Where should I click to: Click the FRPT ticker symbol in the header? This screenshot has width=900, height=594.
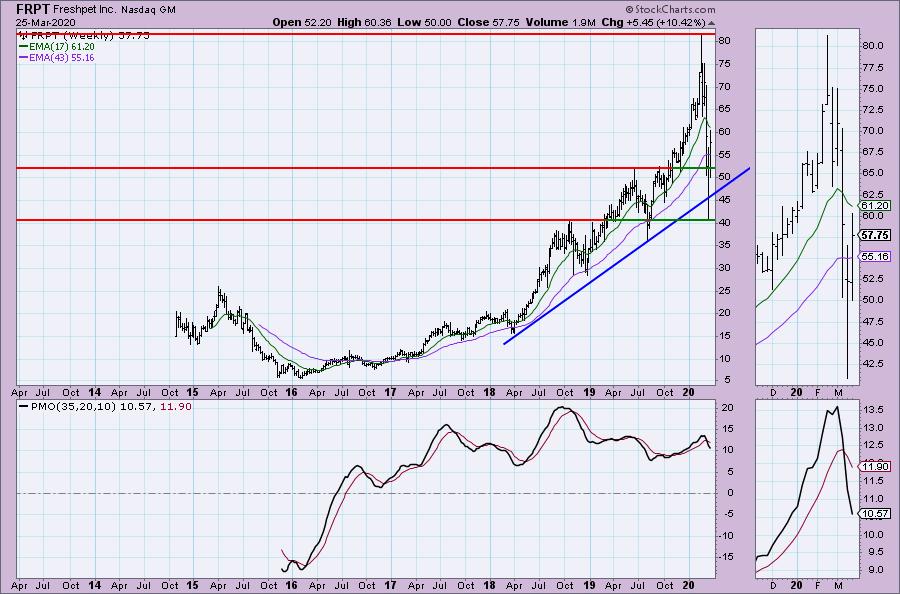click(x=33, y=9)
